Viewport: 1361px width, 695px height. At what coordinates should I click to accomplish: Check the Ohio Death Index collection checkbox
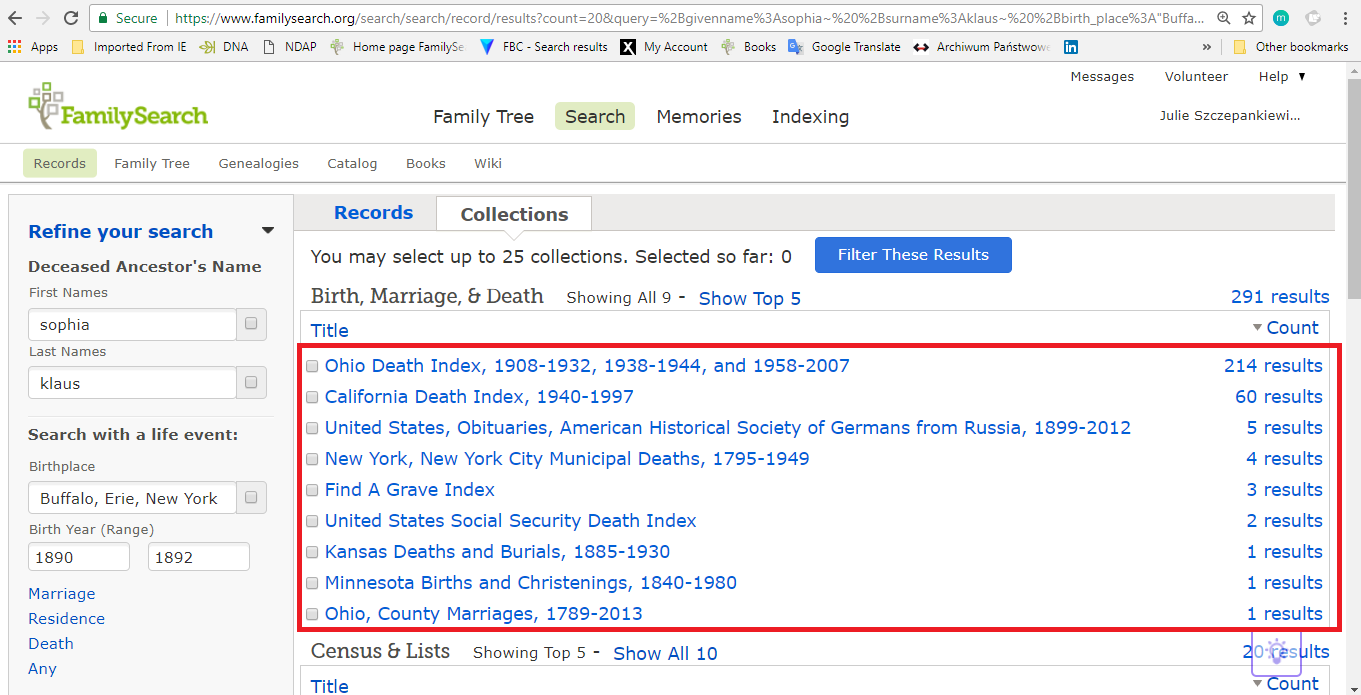(x=312, y=366)
